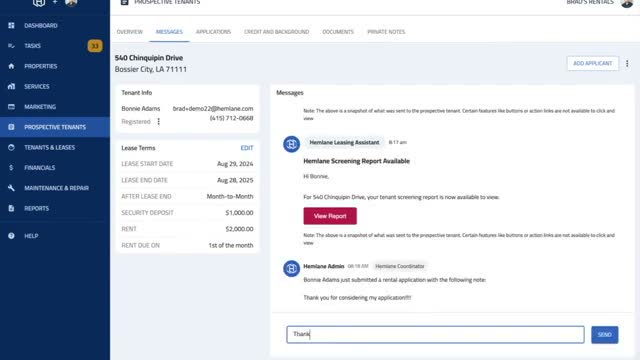The image size is (640, 360).
Task: Open the Properties menu item
Action: (x=55, y=66)
